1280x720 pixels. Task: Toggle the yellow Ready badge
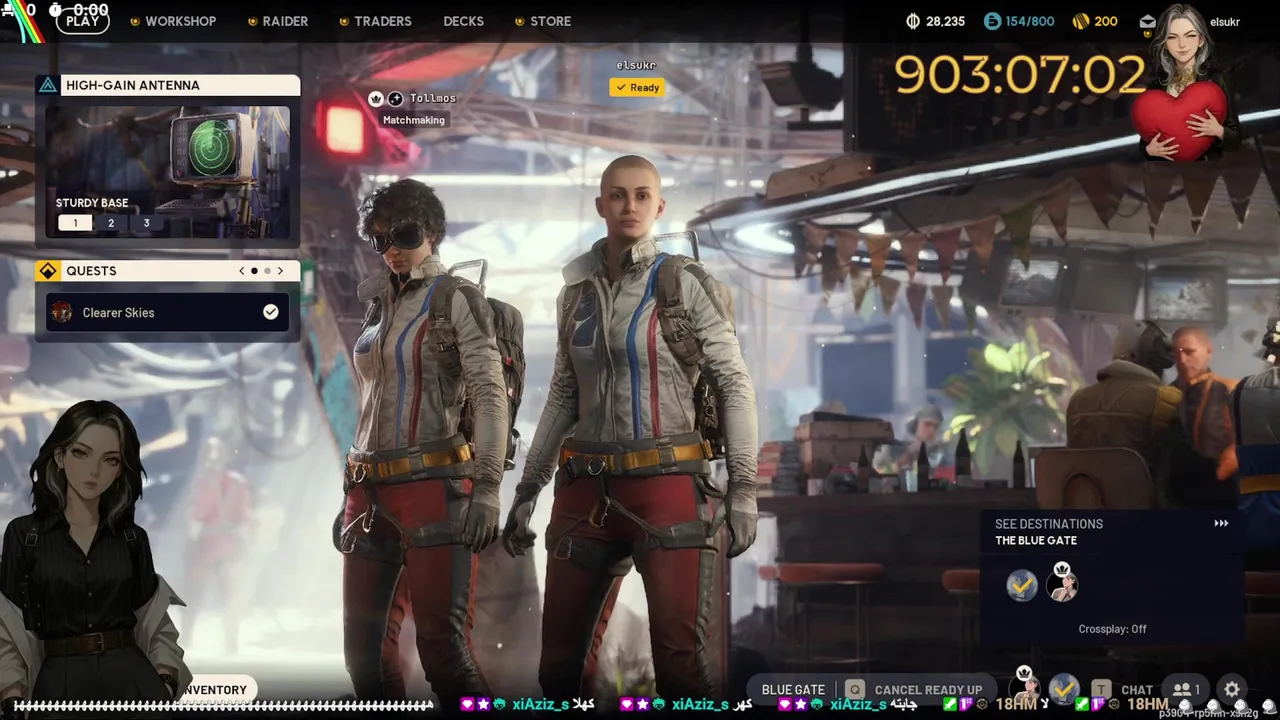click(637, 88)
